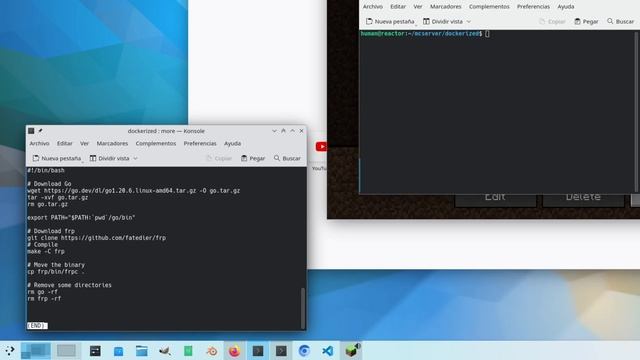Screen dimensions: 640x360
Task: Click the scrollbar in the dockerized Konsole
Action: tap(303, 308)
